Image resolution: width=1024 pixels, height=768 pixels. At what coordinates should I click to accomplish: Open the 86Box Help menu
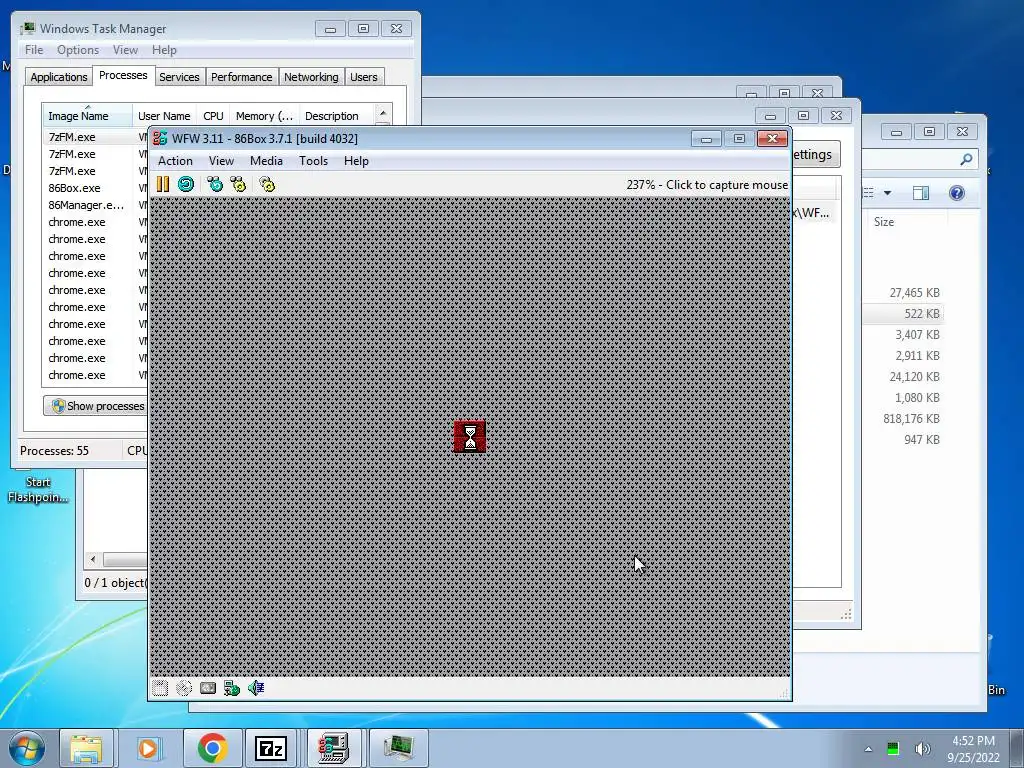(x=357, y=161)
